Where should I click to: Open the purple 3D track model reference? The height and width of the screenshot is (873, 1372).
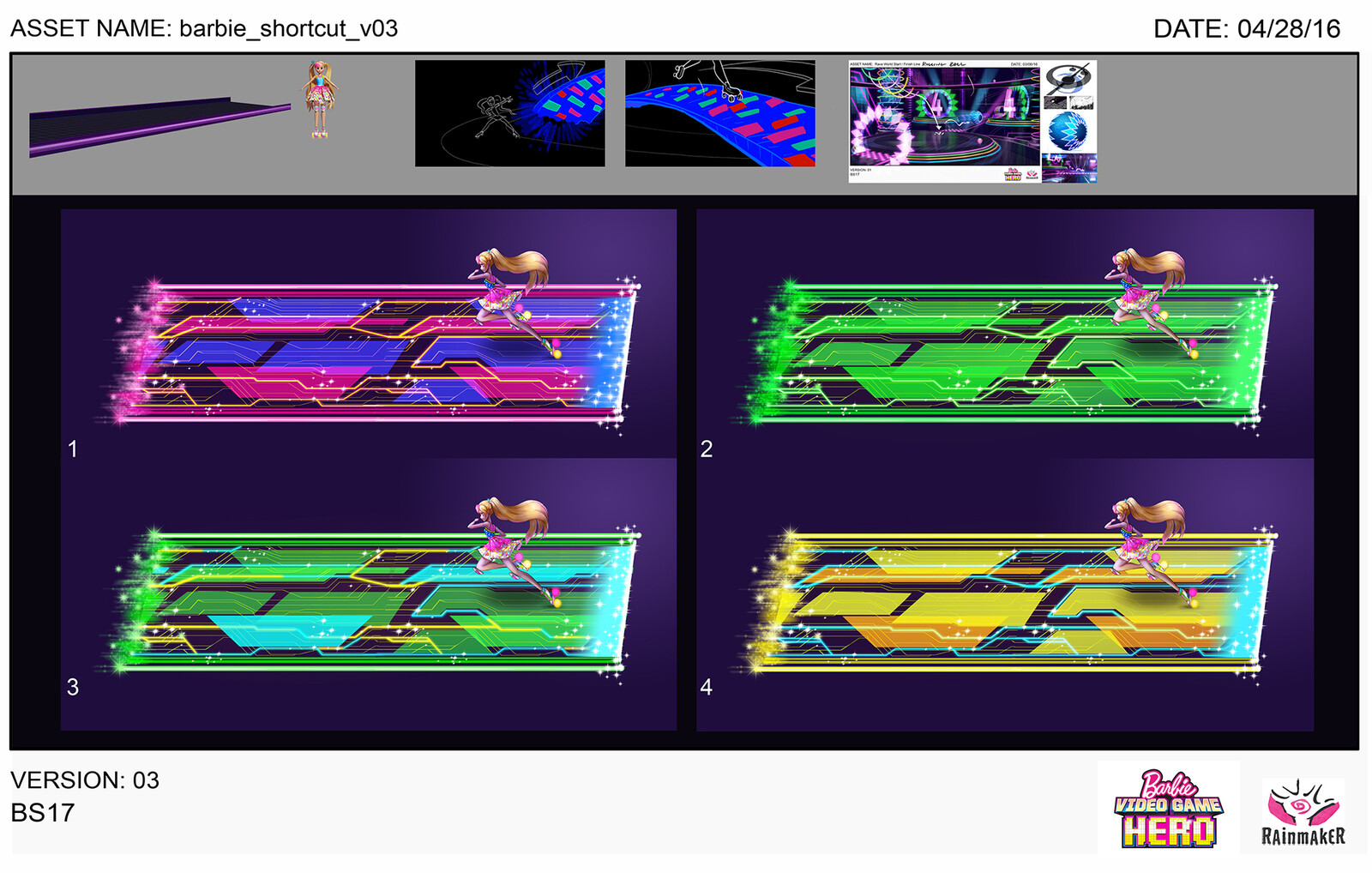pos(159,127)
